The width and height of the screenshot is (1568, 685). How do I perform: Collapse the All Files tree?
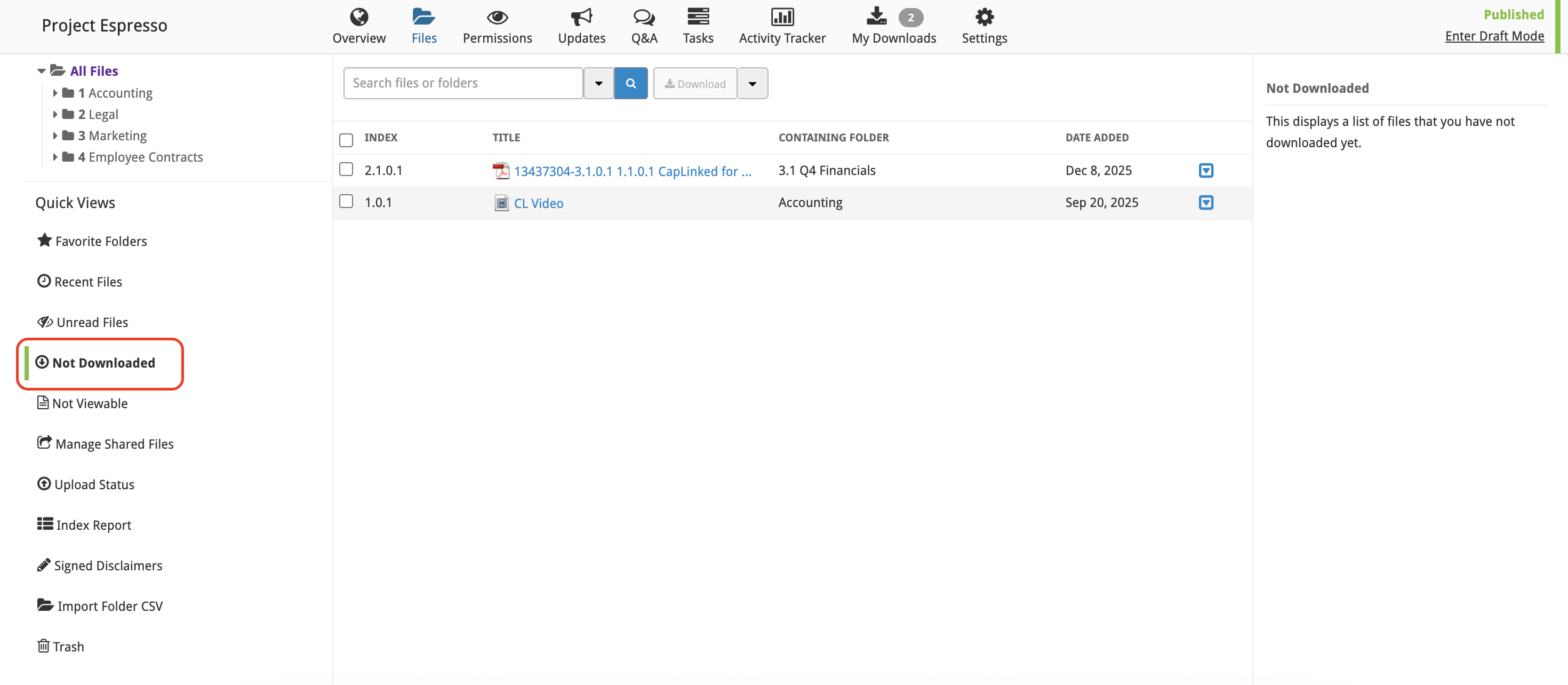coord(42,71)
